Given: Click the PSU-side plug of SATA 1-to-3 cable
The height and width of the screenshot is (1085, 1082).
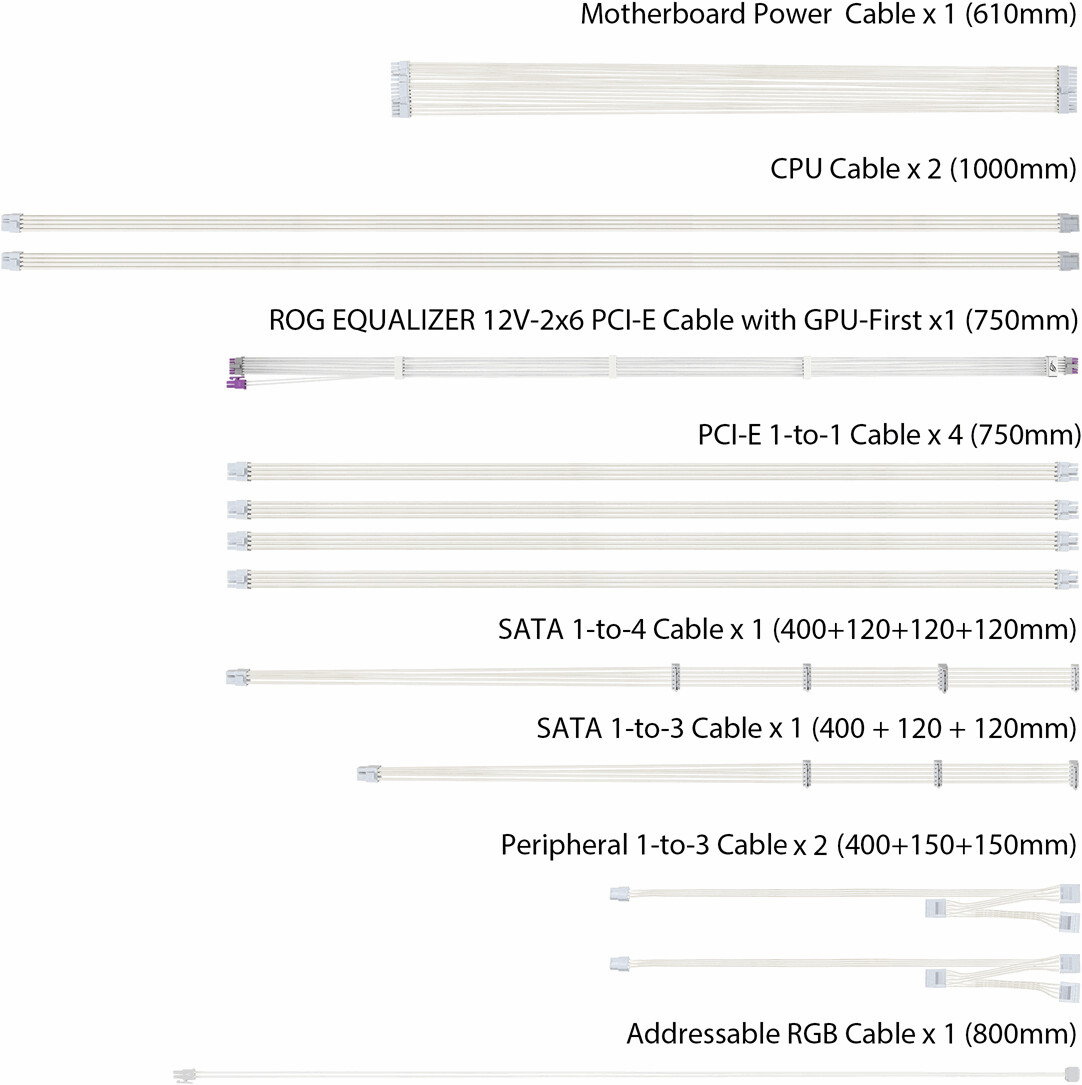Looking at the screenshot, I should pyautogui.click(x=369, y=773).
